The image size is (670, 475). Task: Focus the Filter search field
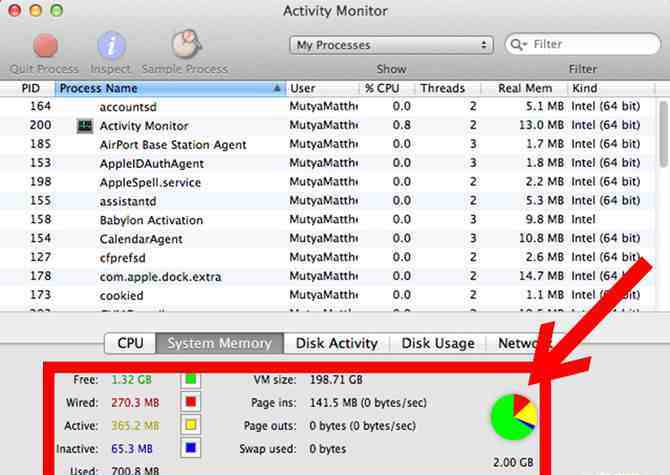[x=582, y=44]
